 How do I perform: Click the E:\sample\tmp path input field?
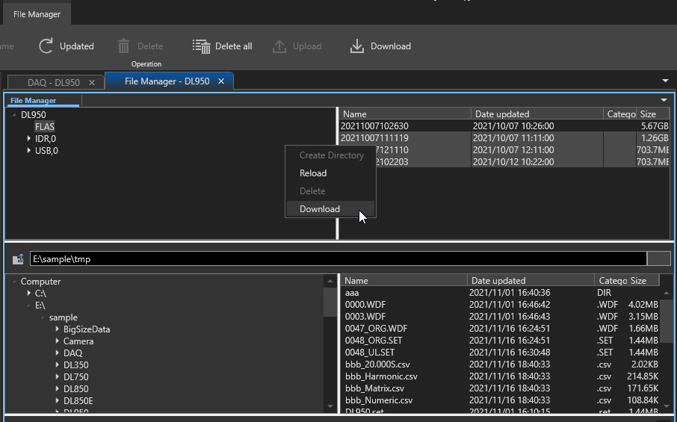[336, 259]
